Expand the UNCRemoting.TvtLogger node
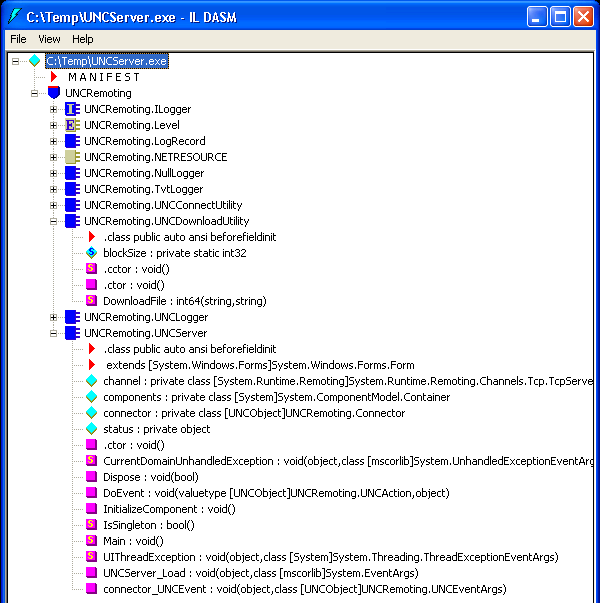 [x=53, y=189]
